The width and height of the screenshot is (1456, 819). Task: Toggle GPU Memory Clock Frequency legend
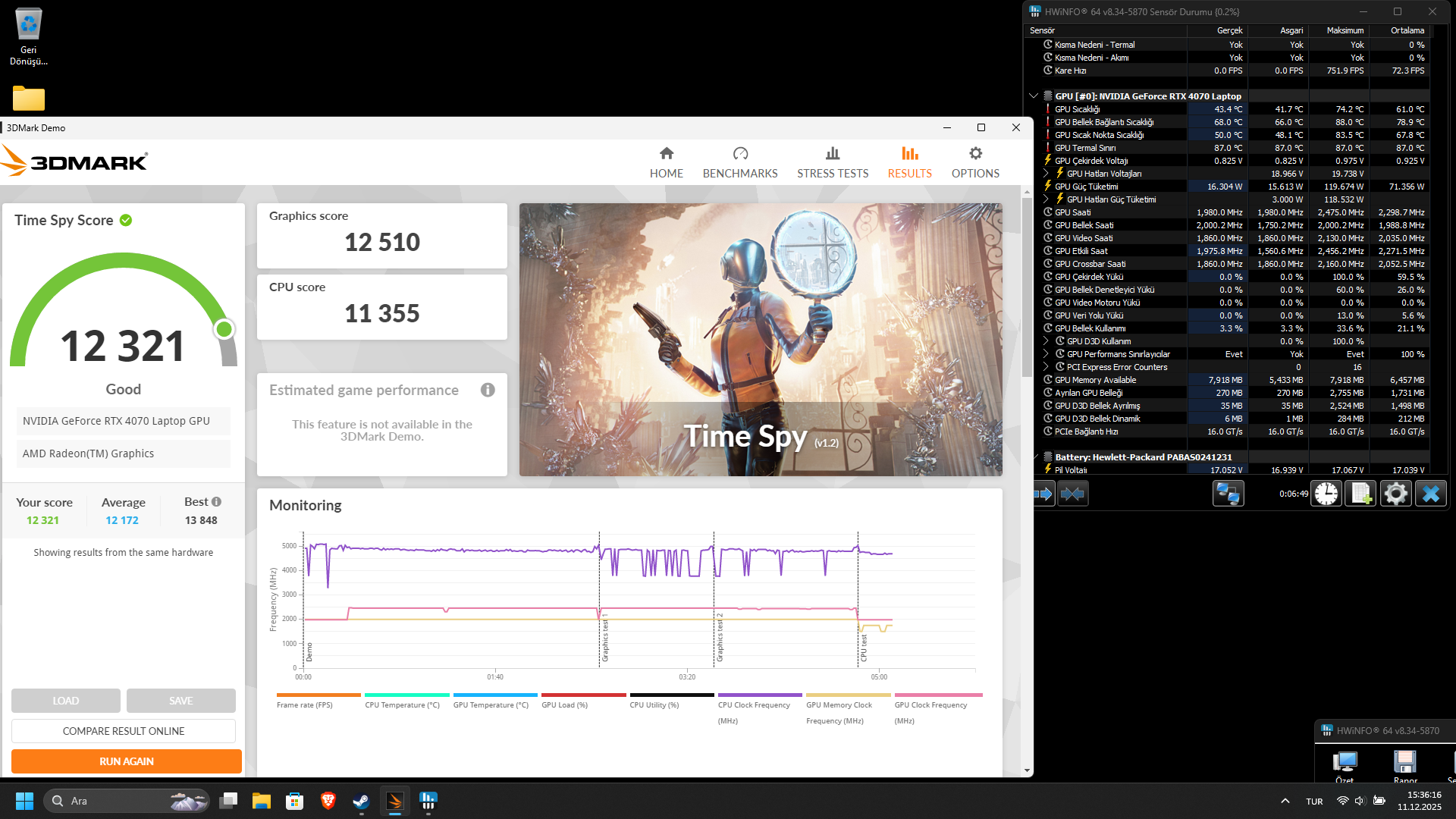[x=849, y=708]
